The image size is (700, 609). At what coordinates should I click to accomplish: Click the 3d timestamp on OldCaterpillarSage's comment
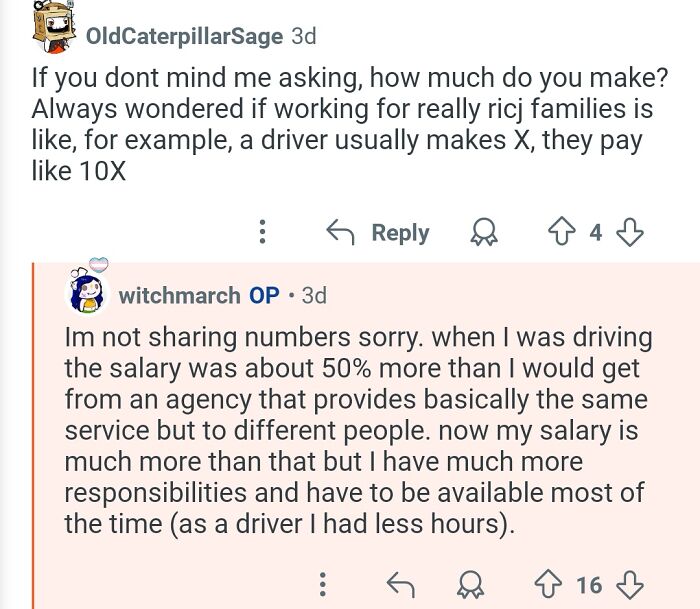coord(303,36)
